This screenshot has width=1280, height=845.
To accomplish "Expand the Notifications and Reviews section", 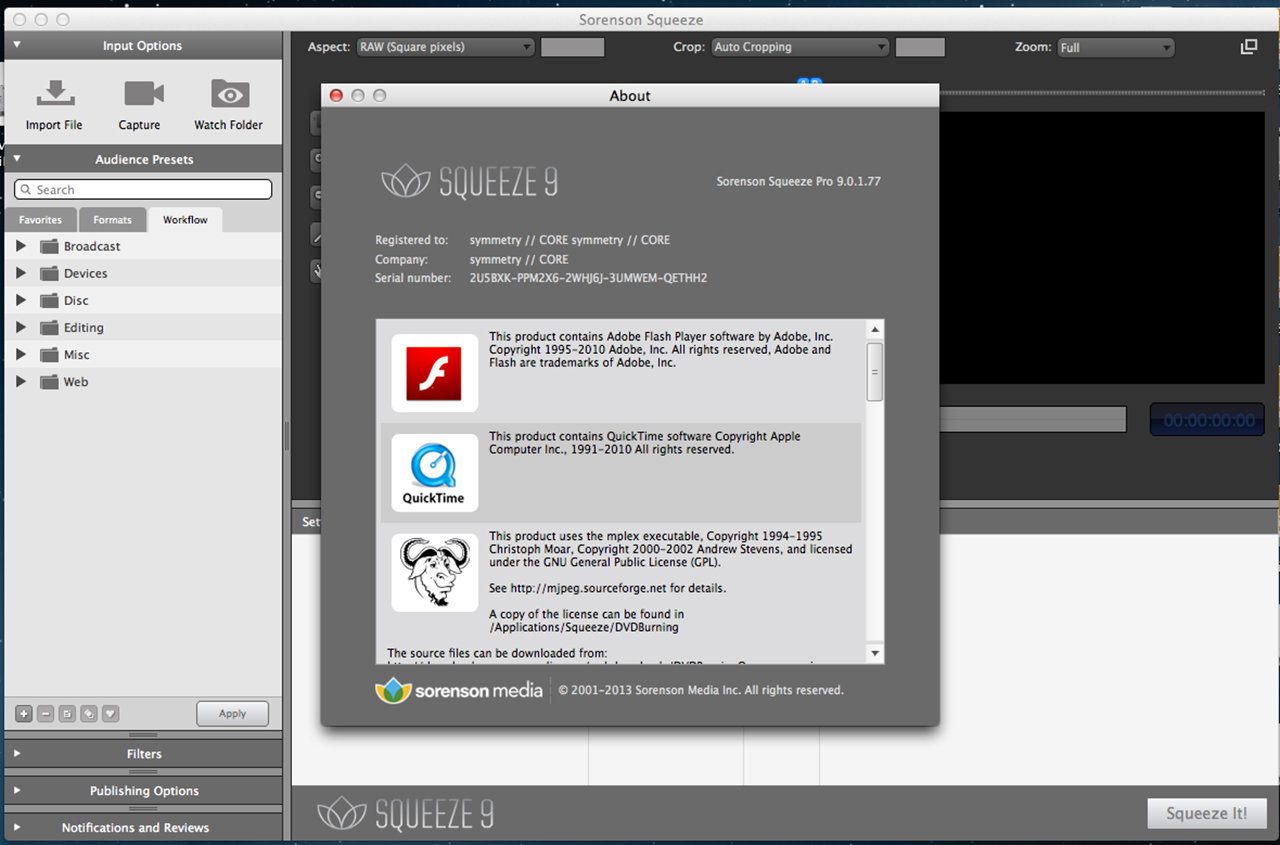I will click(x=17, y=827).
